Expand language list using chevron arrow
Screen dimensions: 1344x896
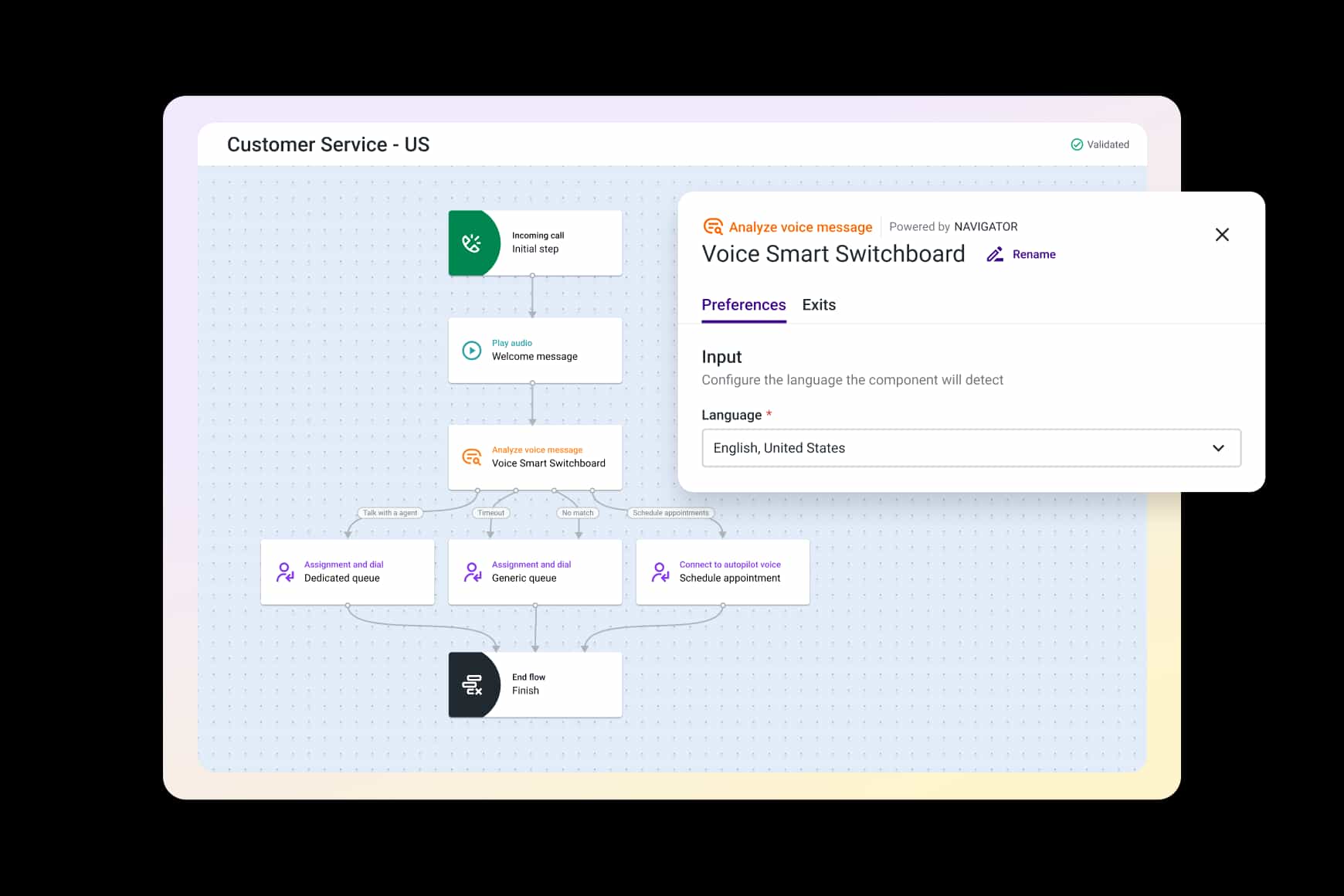pos(1218,448)
